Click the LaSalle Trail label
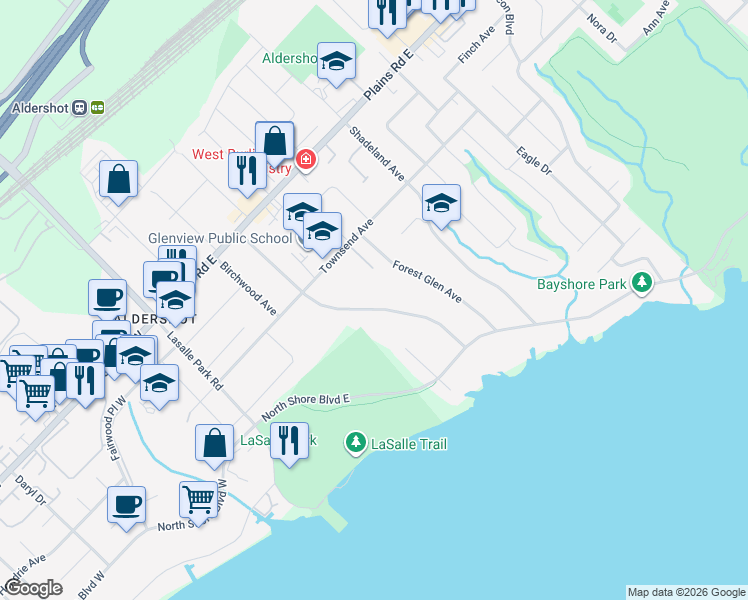 coord(409,444)
